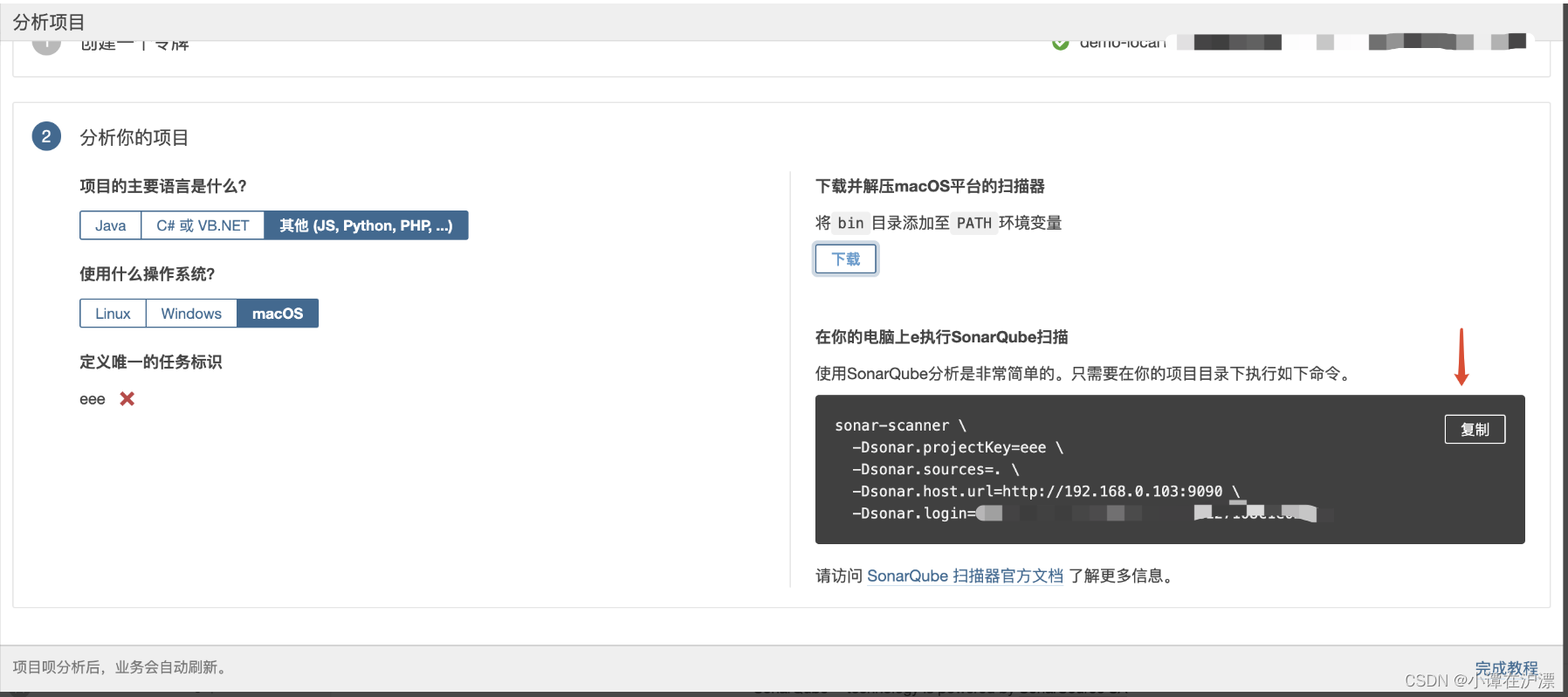This screenshot has width=1568, height=697.
Task: Click the eee task identifier text
Action: point(93,399)
